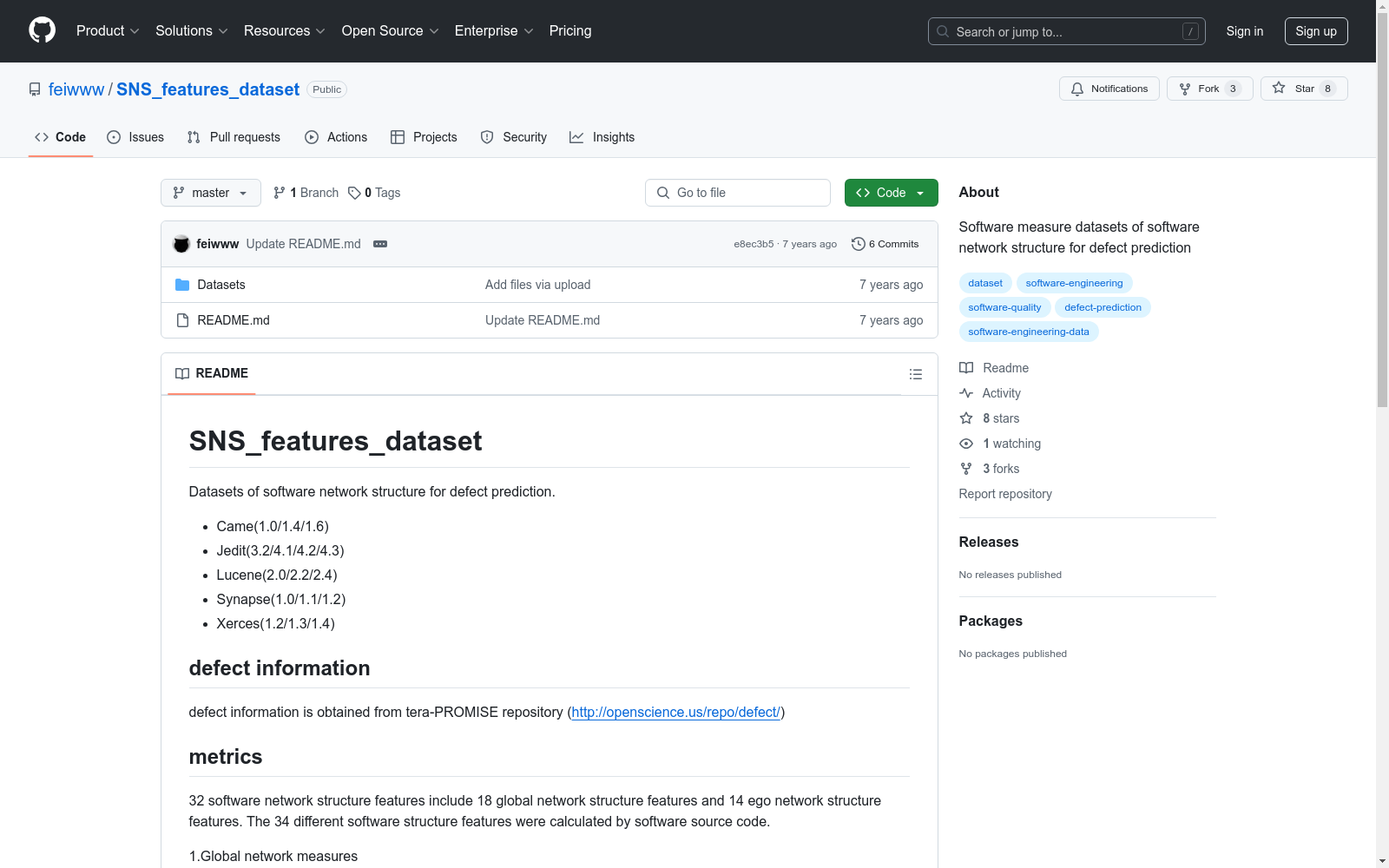Click the 6 Commits history icon

tap(859, 244)
